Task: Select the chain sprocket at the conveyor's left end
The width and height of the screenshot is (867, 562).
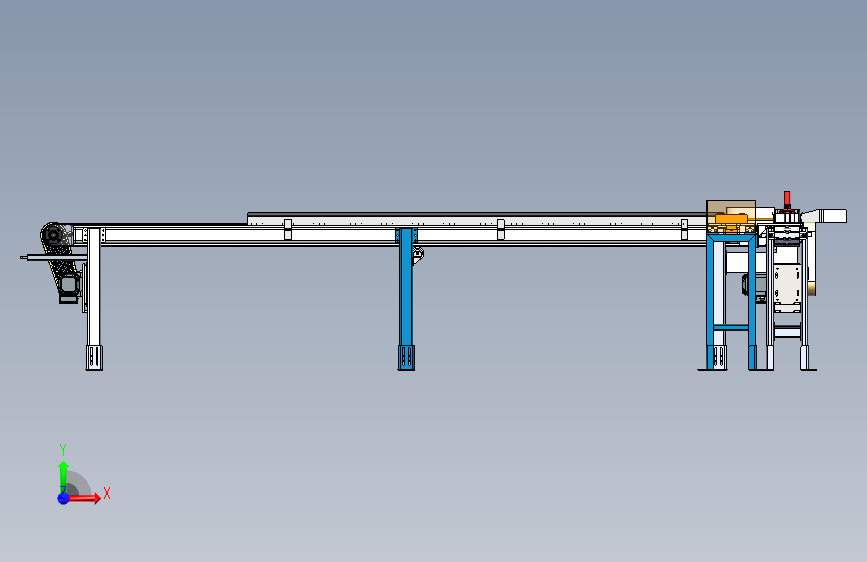Action: [x=53, y=236]
